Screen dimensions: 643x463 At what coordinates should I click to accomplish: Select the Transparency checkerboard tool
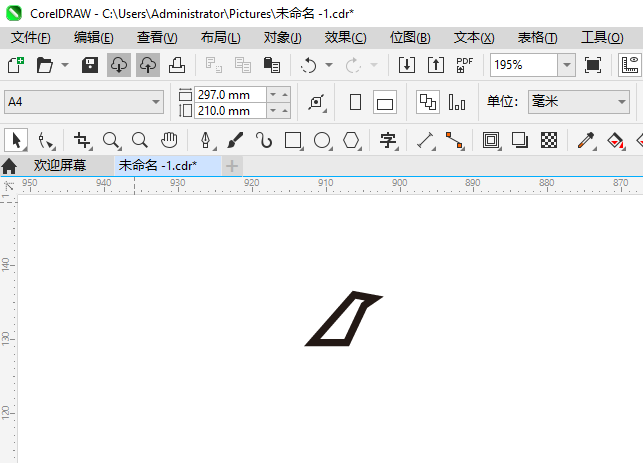tap(549, 140)
